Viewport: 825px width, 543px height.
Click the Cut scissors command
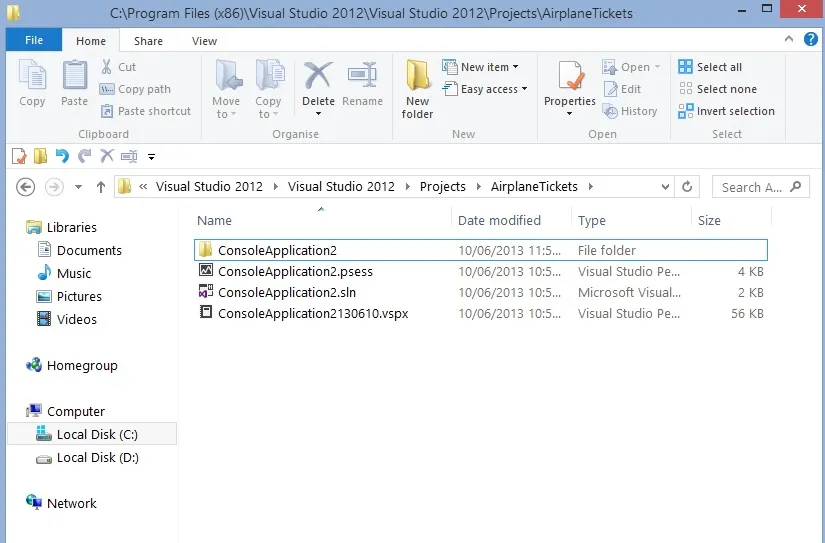(x=118, y=67)
